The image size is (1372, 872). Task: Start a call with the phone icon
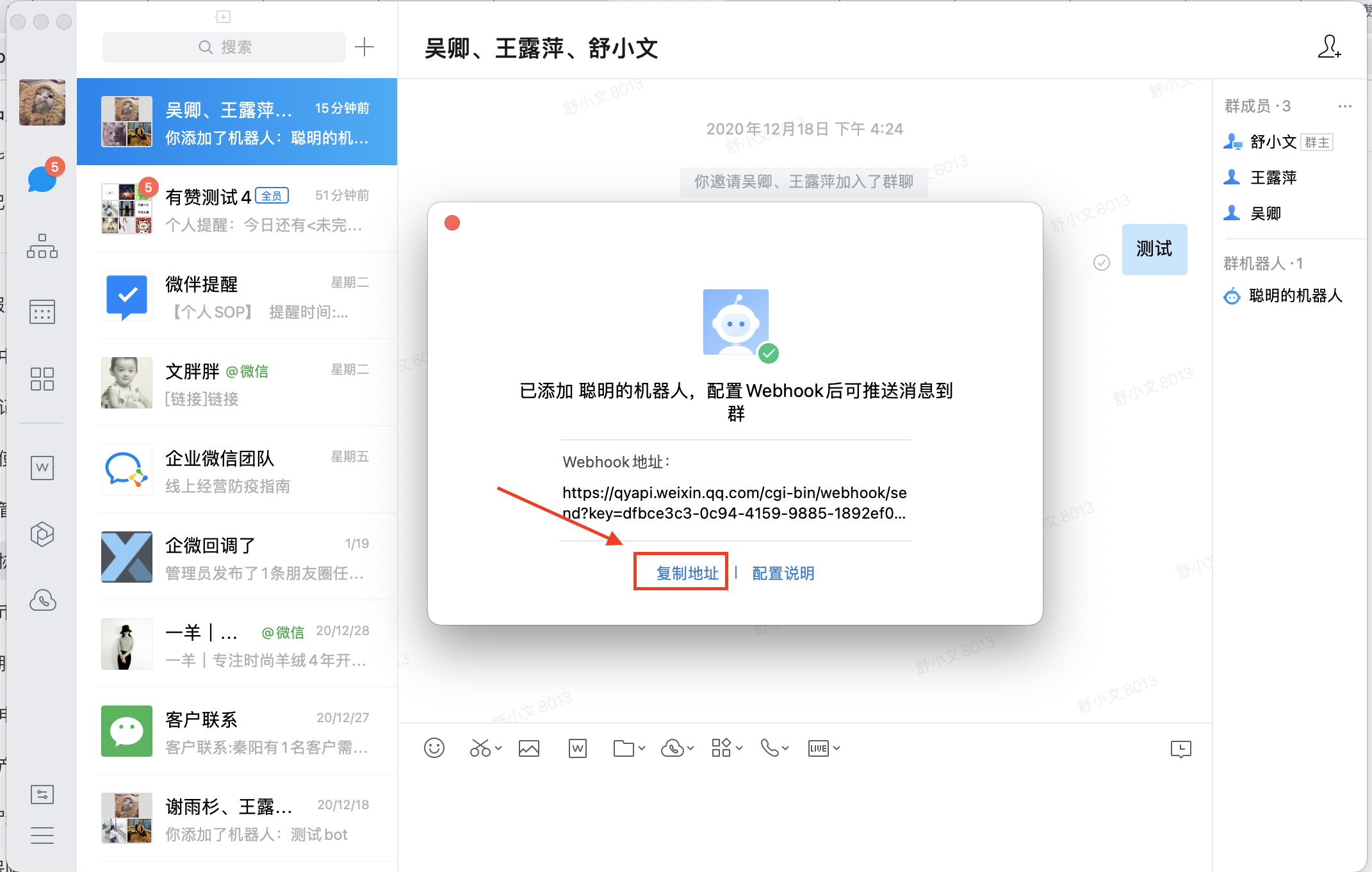click(x=768, y=748)
